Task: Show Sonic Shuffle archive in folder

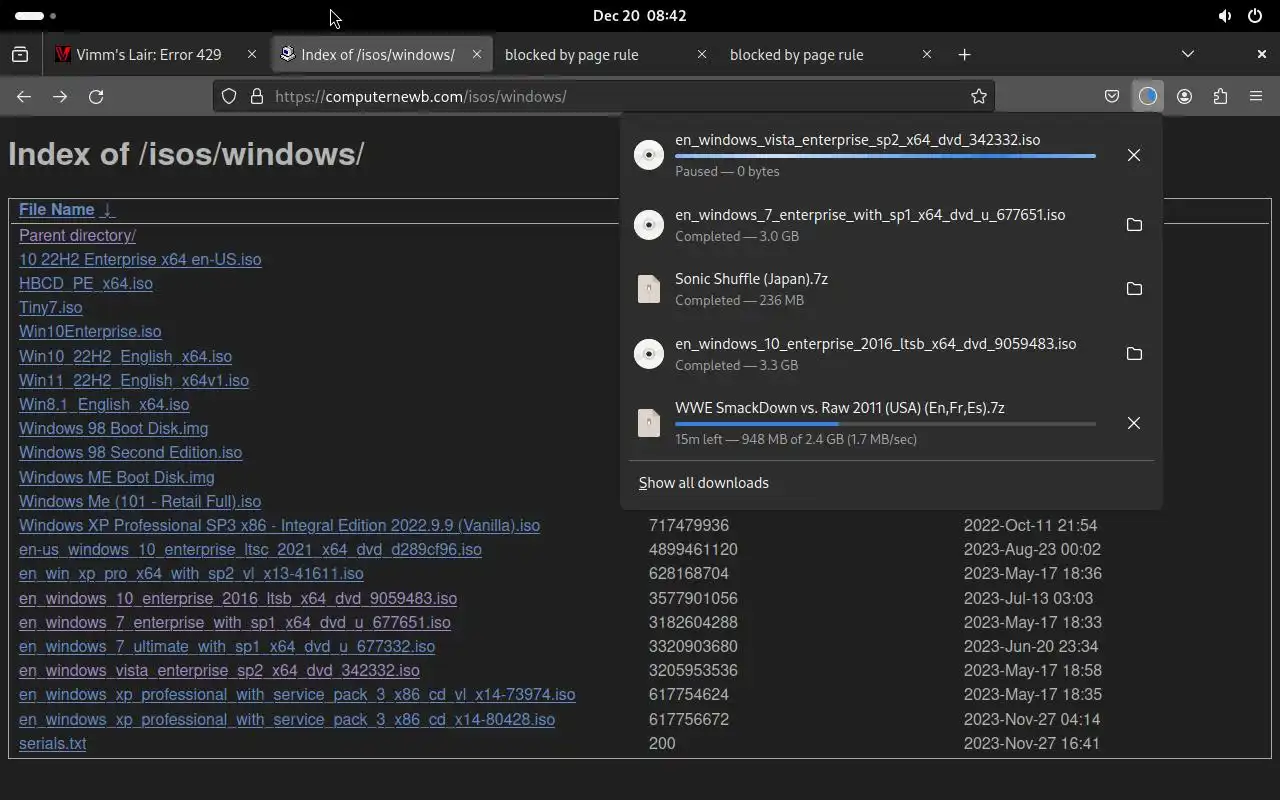Action: pos(1134,289)
